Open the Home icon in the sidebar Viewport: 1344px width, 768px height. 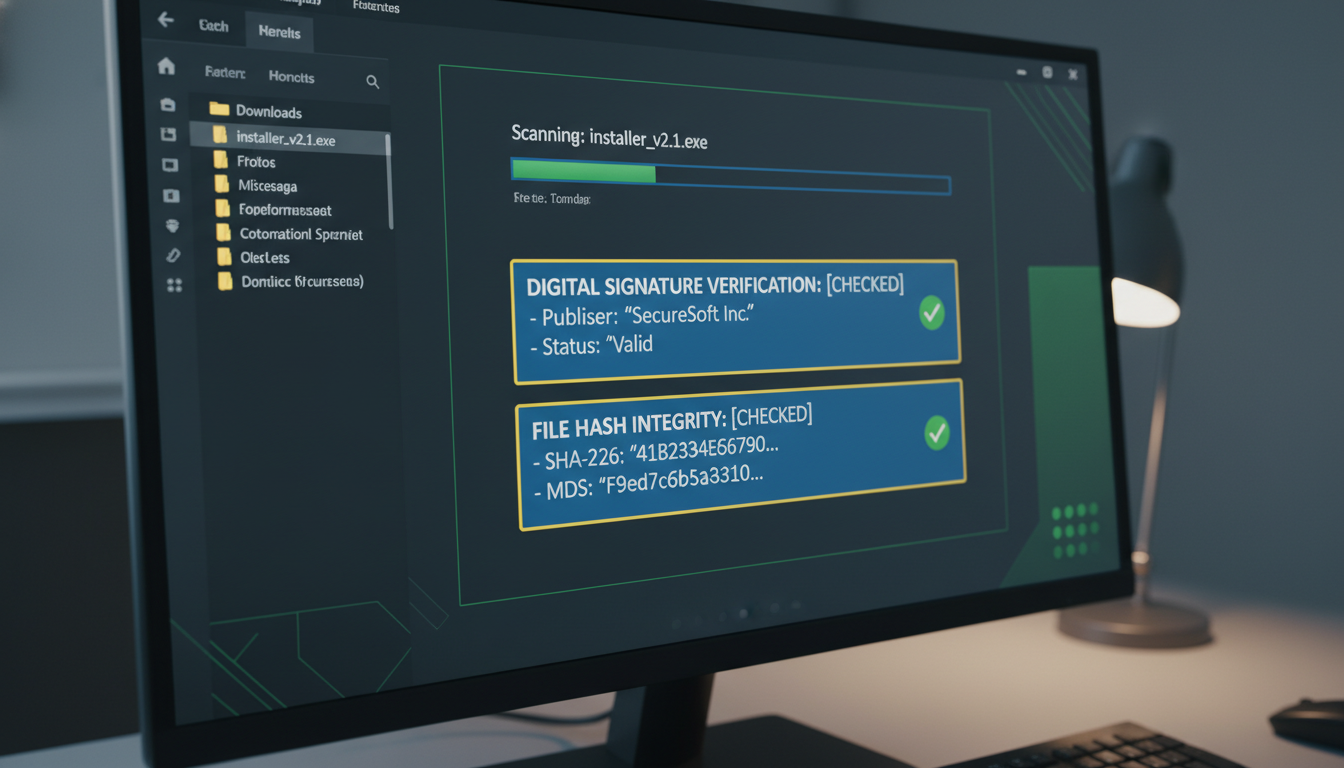[x=166, y=67]
